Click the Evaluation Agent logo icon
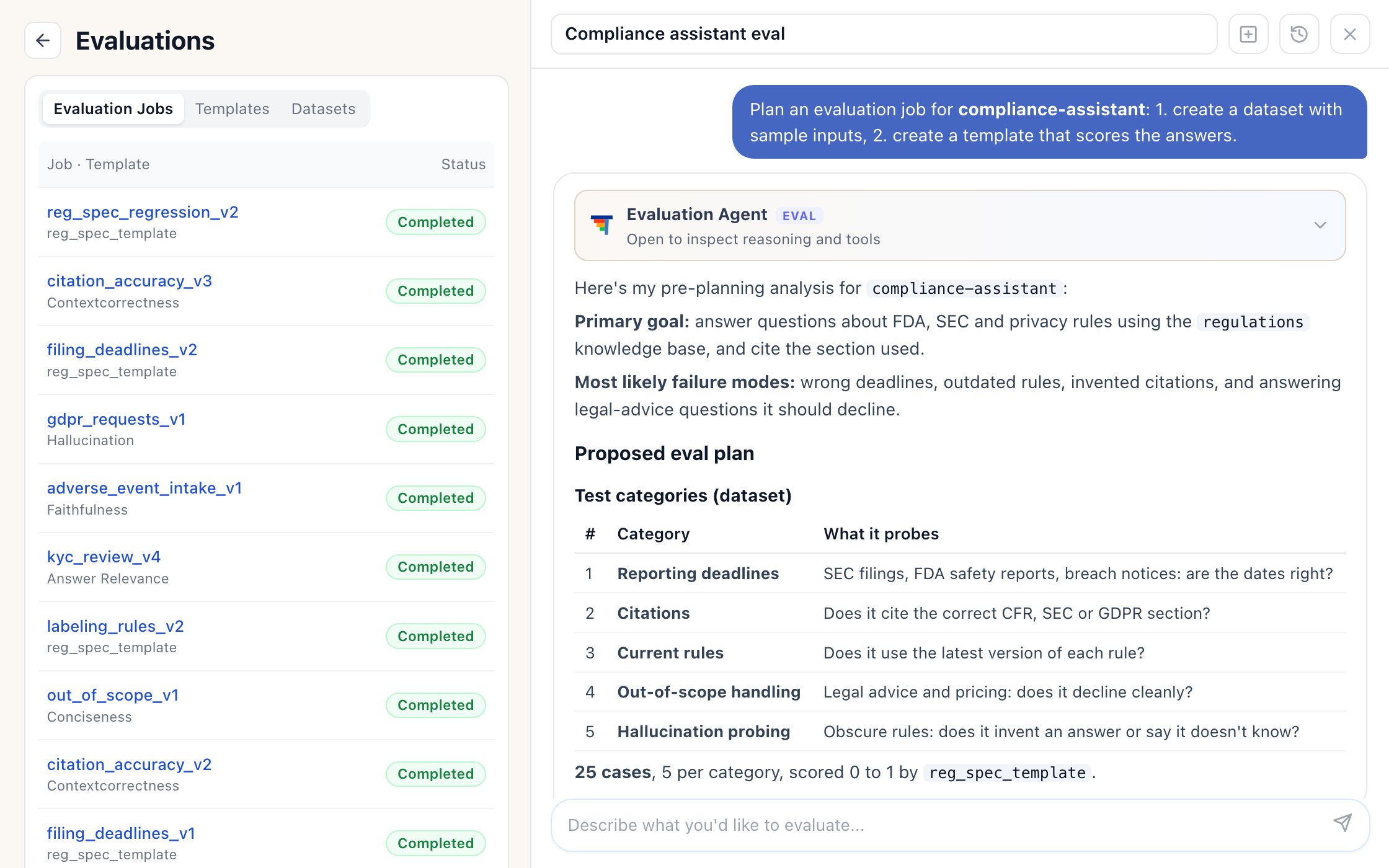 click(x=601, y=224)
